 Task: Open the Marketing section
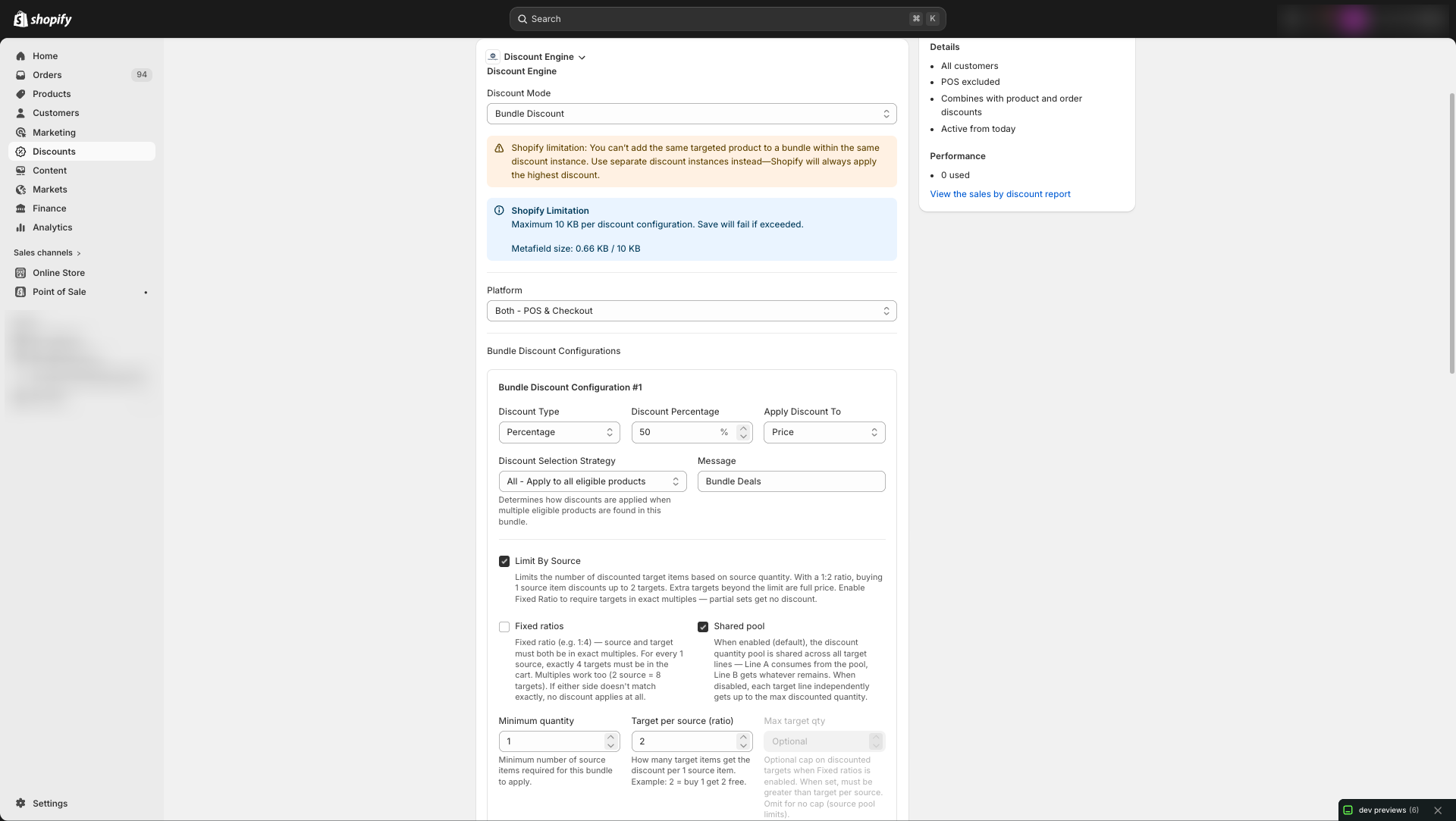point(54,132)
